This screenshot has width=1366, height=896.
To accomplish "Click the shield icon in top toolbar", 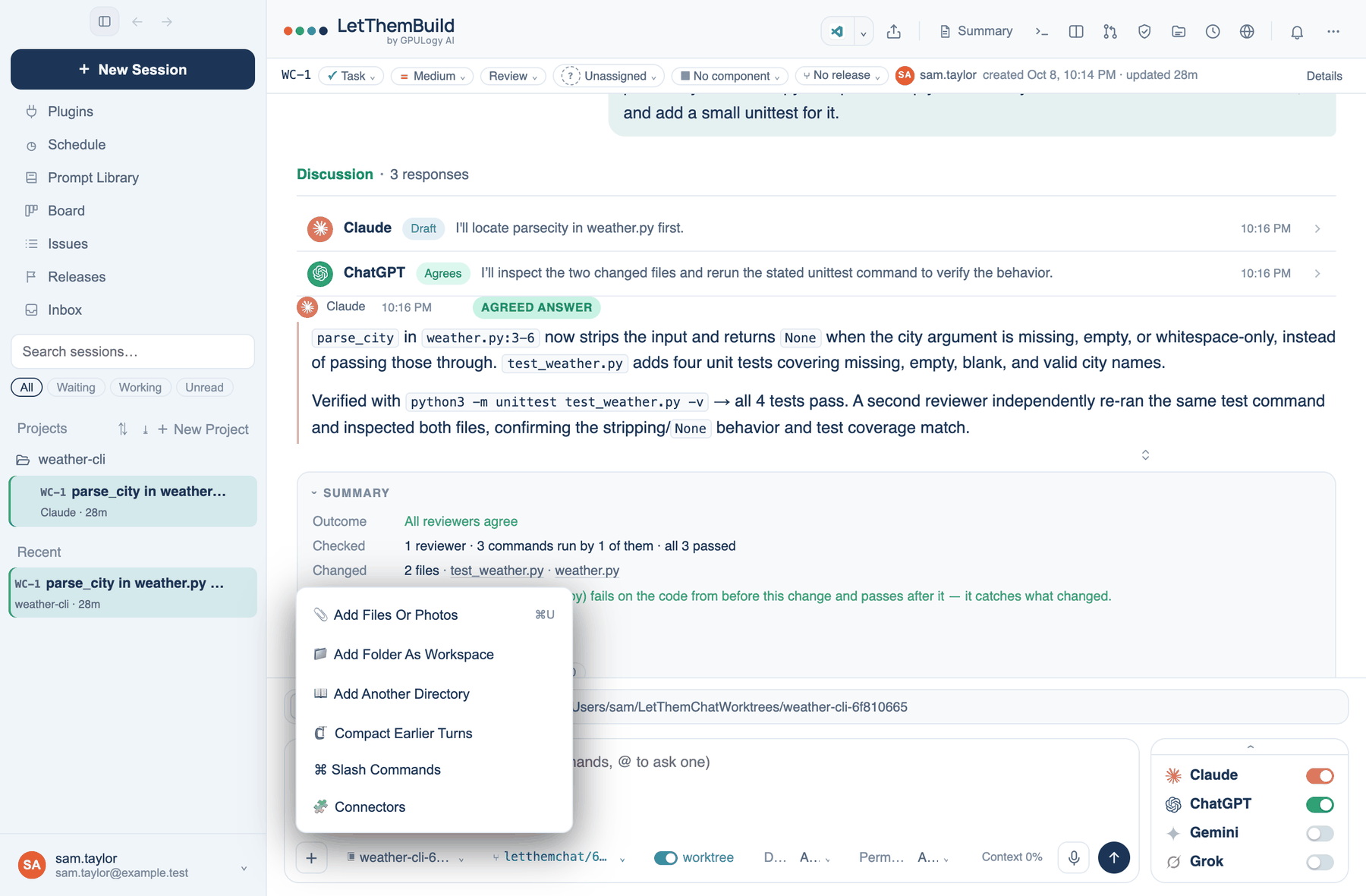I will [1144, 31].
